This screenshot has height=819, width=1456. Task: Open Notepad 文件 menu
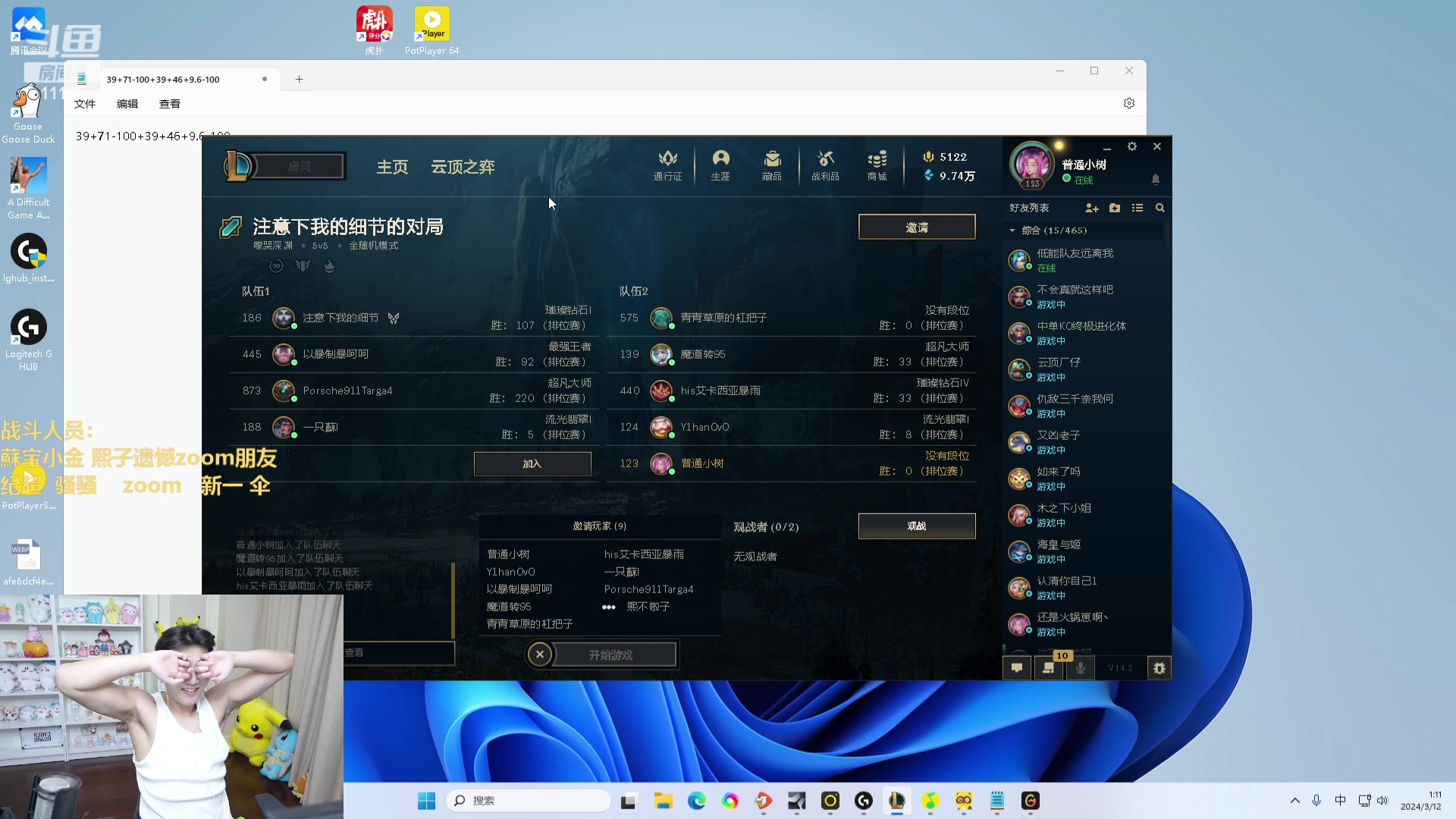(85, 104)
